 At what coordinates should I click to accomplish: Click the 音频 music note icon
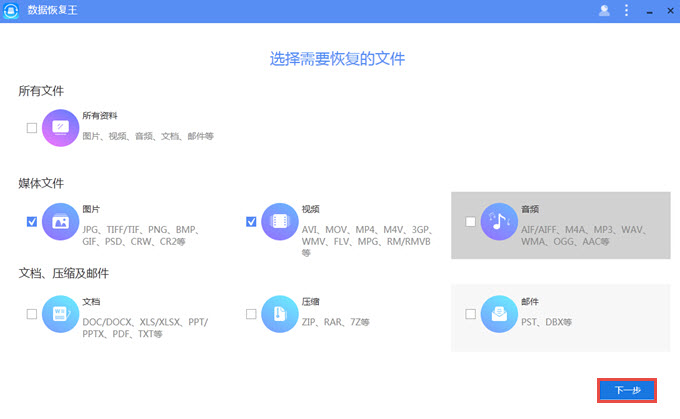499,222
